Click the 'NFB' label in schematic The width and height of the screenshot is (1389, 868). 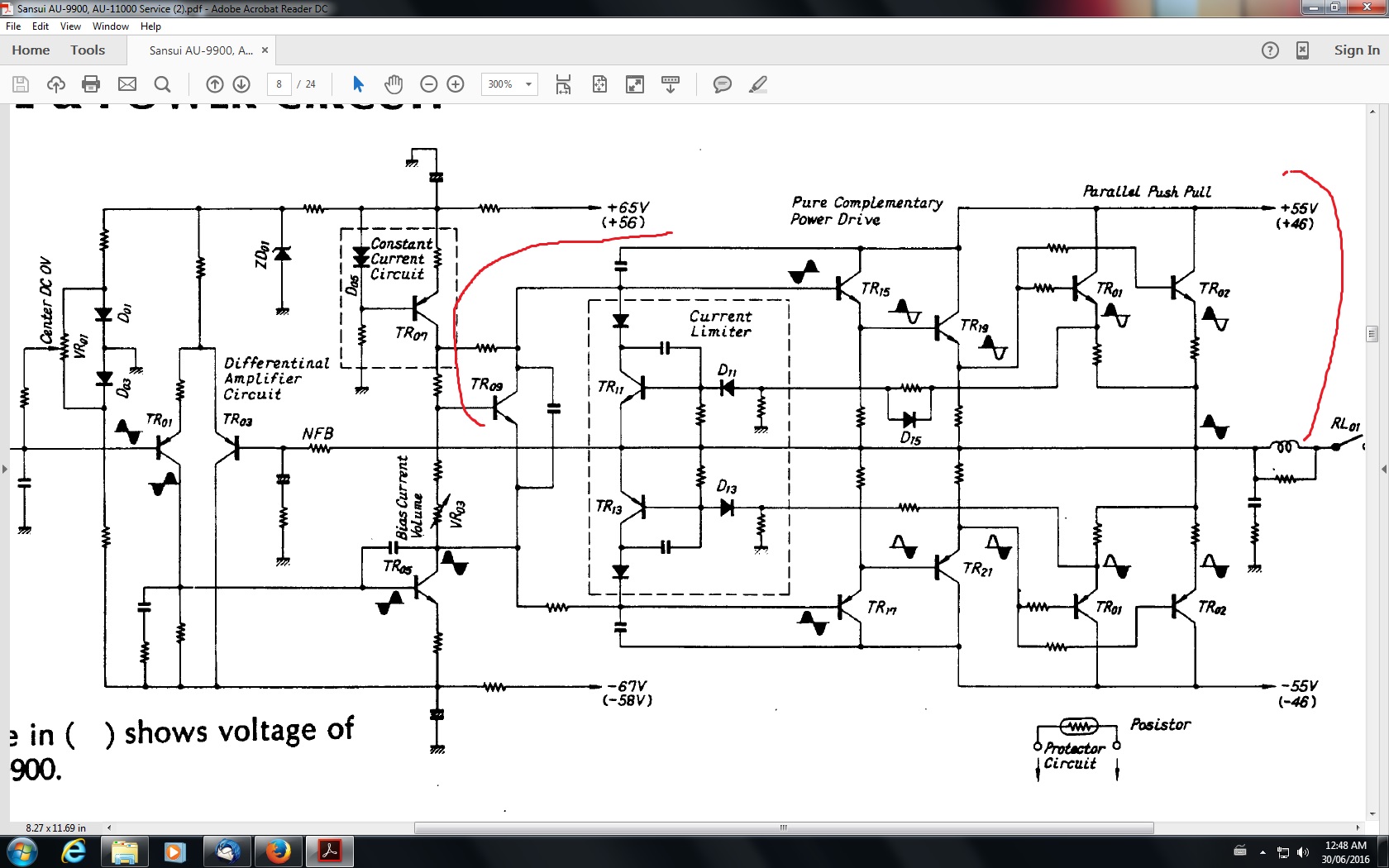coord(317,433)
